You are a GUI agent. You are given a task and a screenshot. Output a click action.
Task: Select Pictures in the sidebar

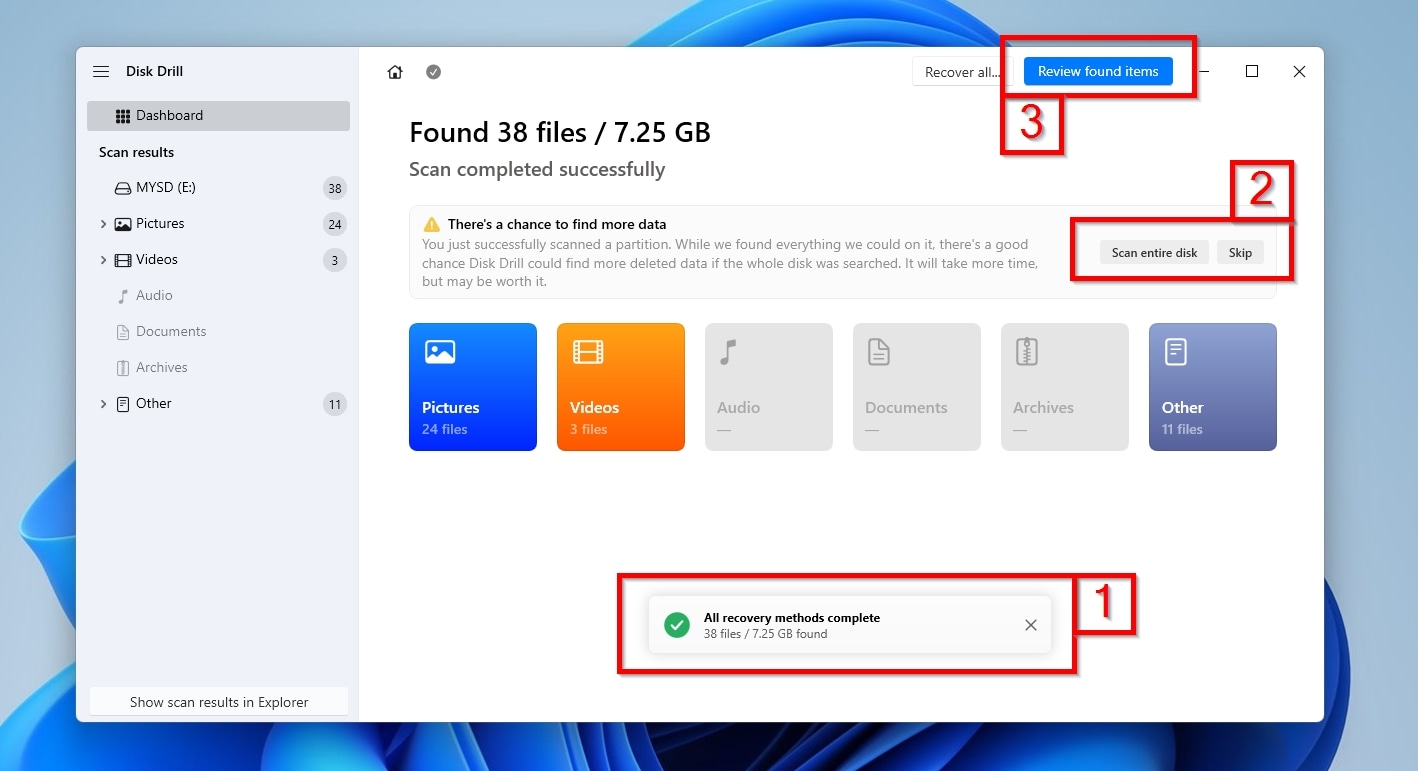[160, 224]
